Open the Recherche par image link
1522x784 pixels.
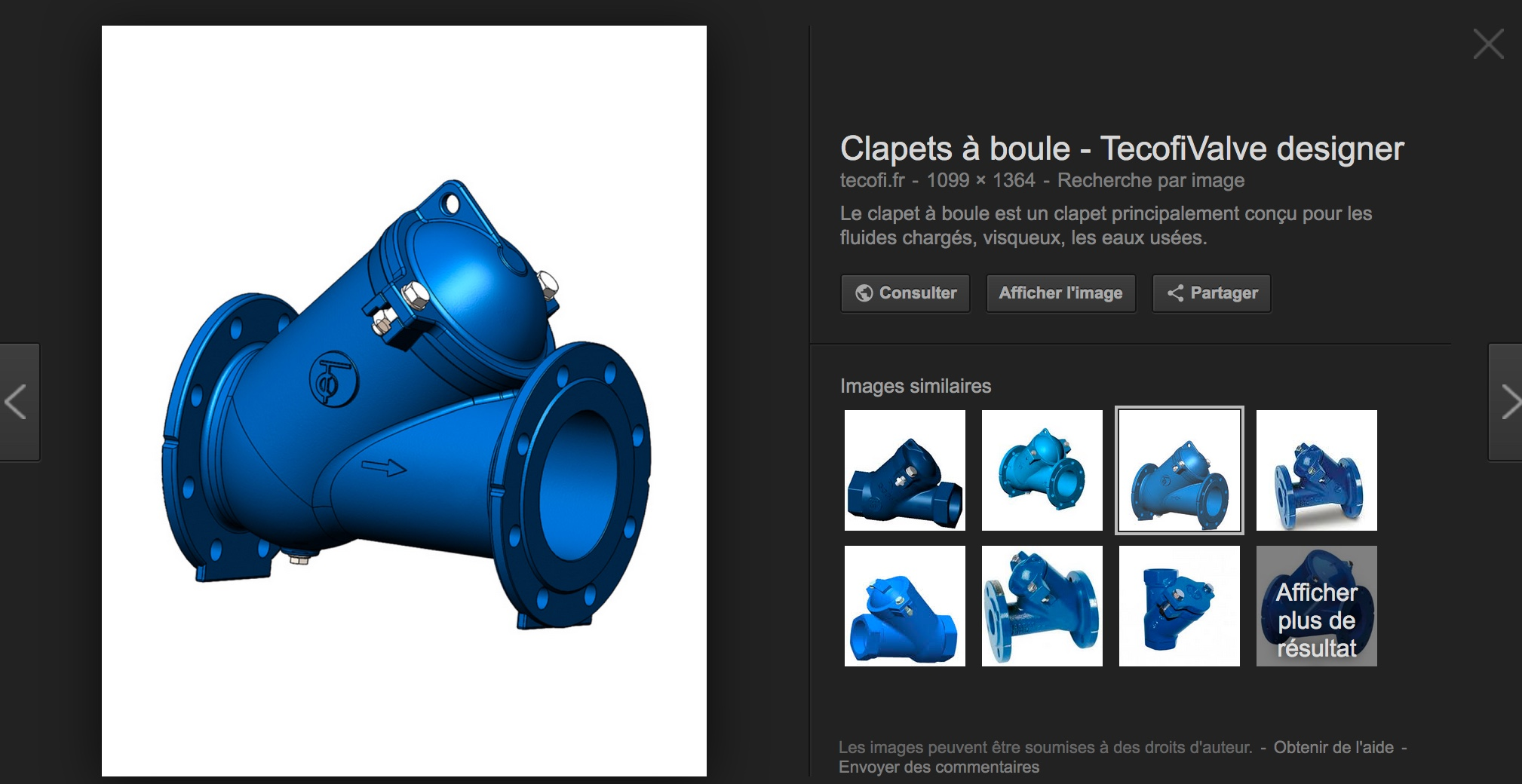click(1151, 180)
